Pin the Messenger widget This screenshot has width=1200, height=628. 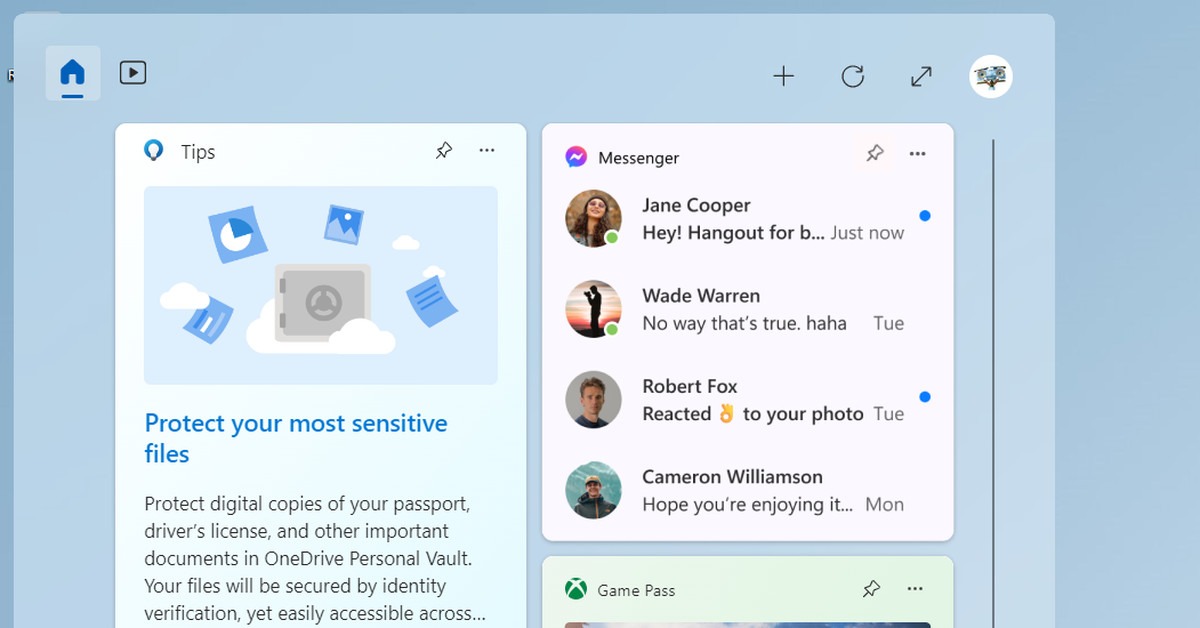875,153
